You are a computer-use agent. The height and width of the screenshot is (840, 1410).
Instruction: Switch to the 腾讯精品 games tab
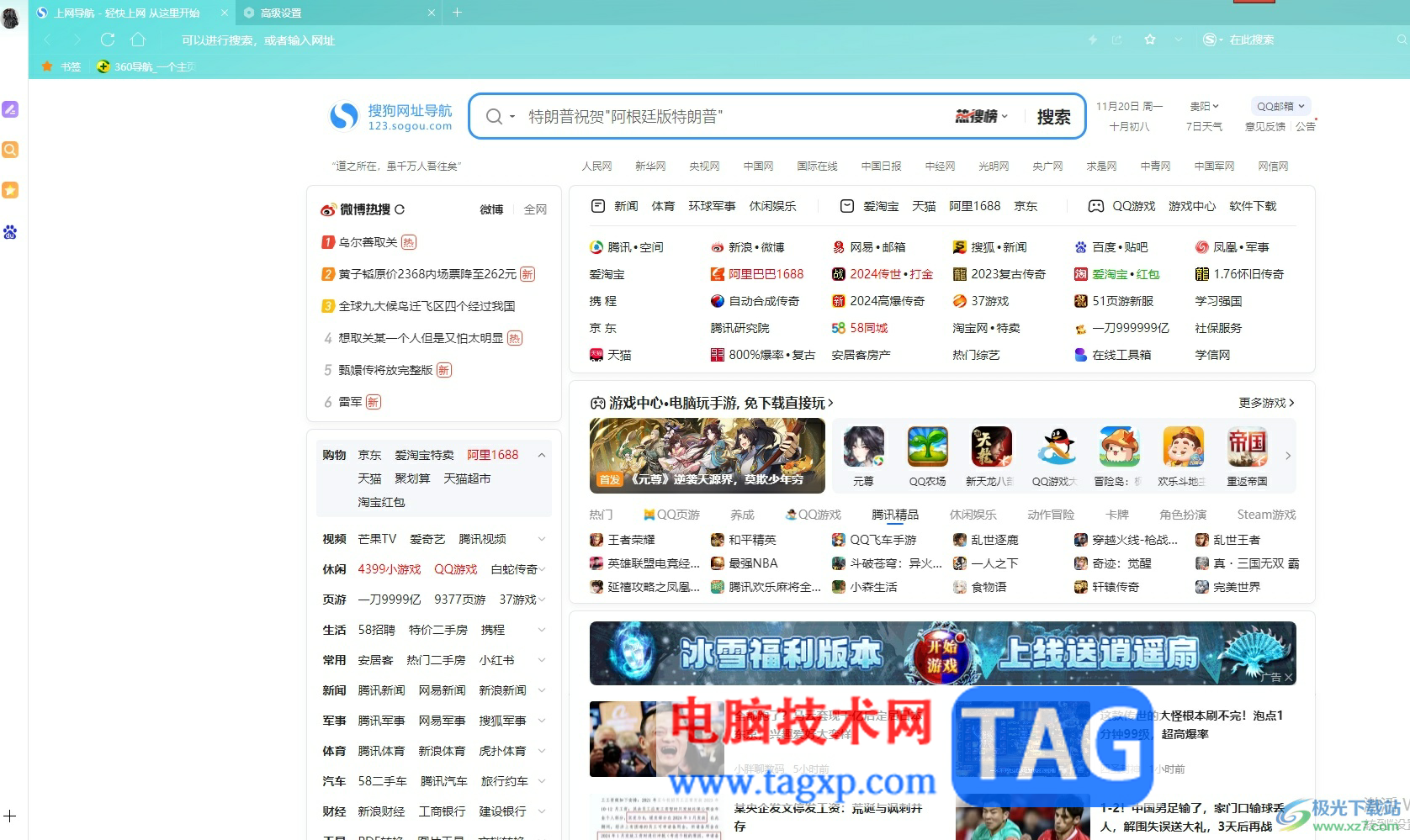coord(895,515)
